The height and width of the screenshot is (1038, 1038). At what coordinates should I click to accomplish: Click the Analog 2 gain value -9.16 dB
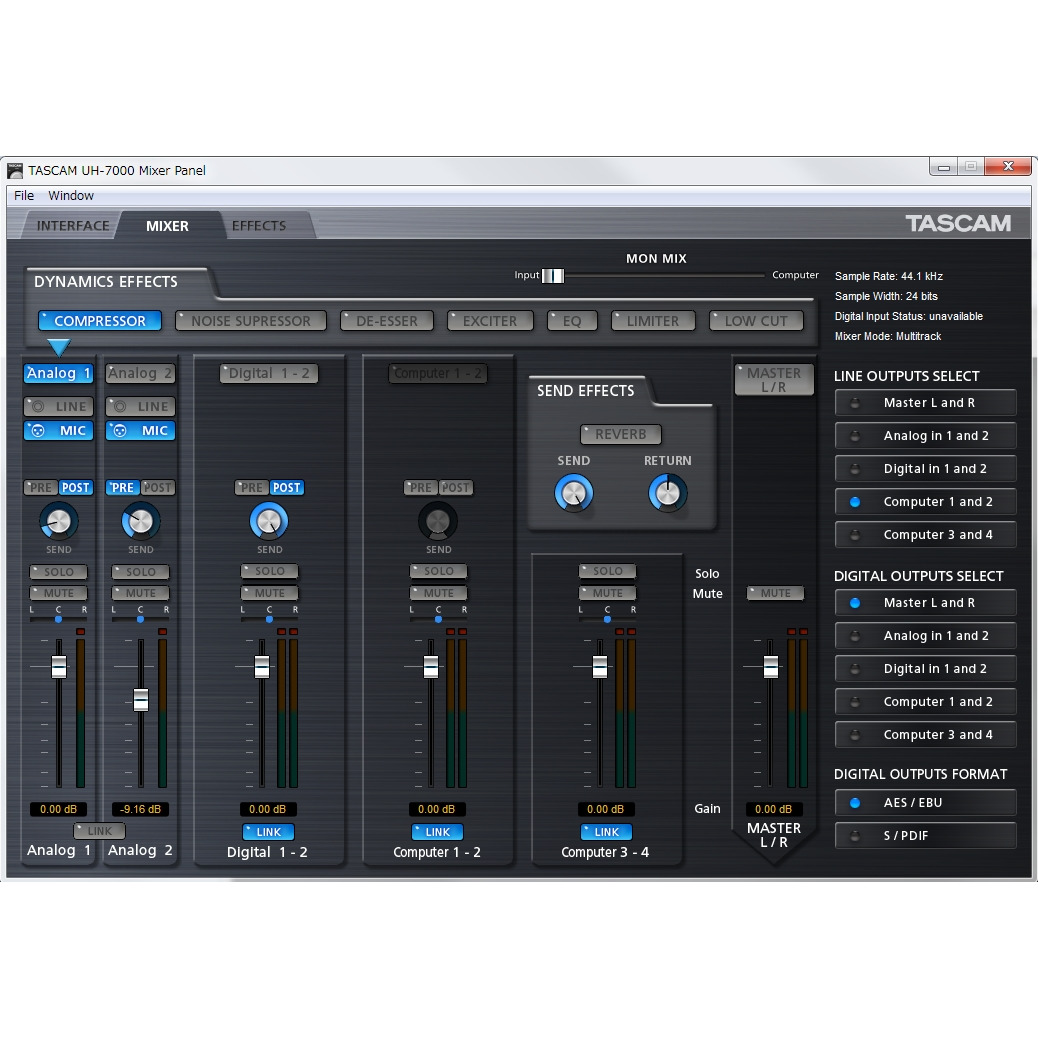[140, 810]
